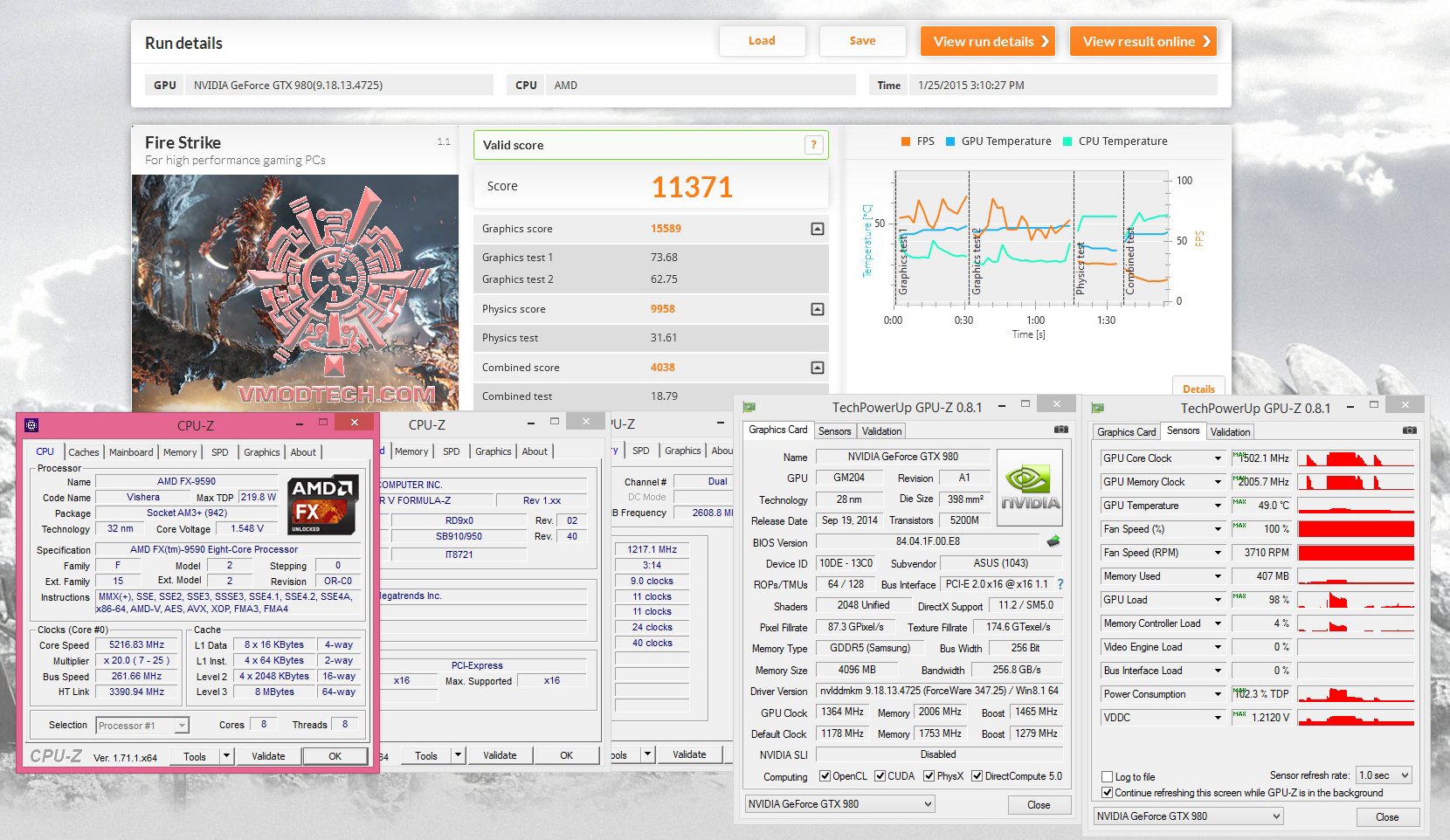
Task: Toggle the OpenCL checkbox
Action: pos(825,776)
